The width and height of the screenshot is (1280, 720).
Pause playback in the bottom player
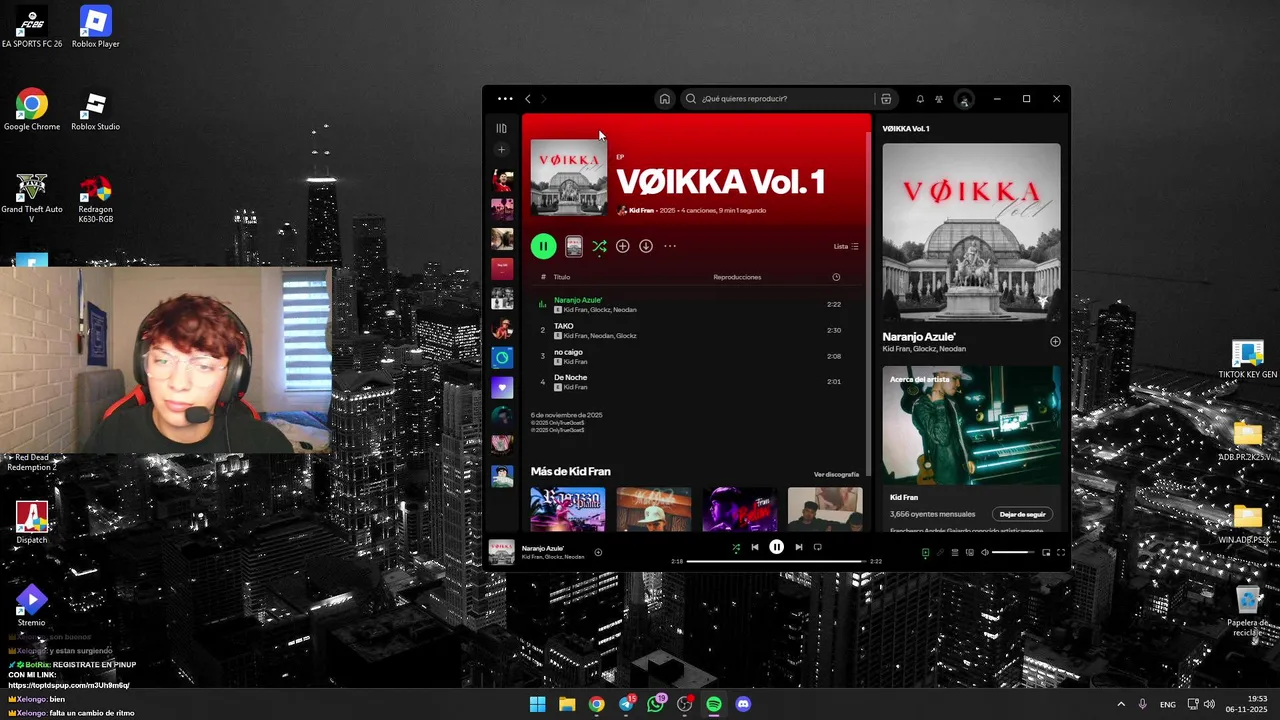(776, 547)
